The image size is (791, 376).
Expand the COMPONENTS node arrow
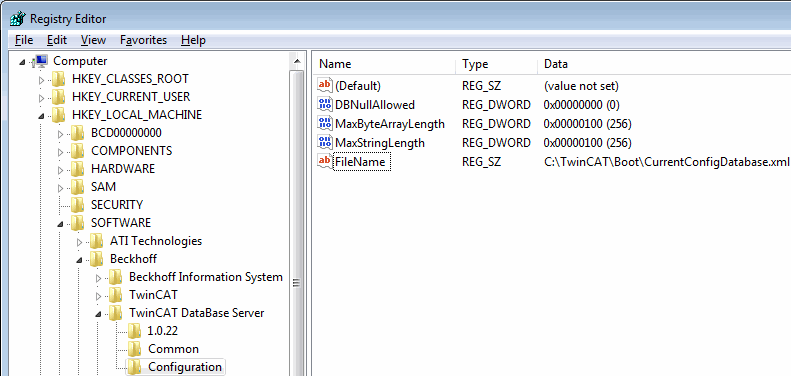click(x=61, y=152)
